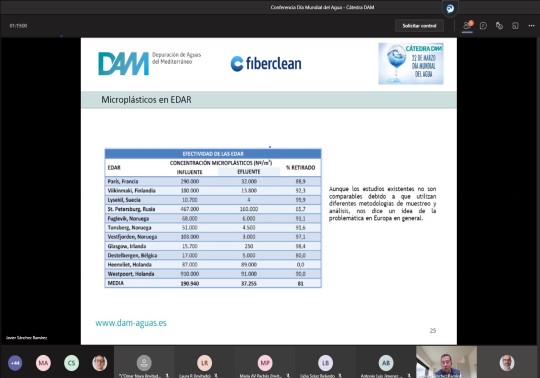Image resolution: width=540 pixels, height=378 pixels.
Task: Click the Solicitar control button
Action: 419,26
